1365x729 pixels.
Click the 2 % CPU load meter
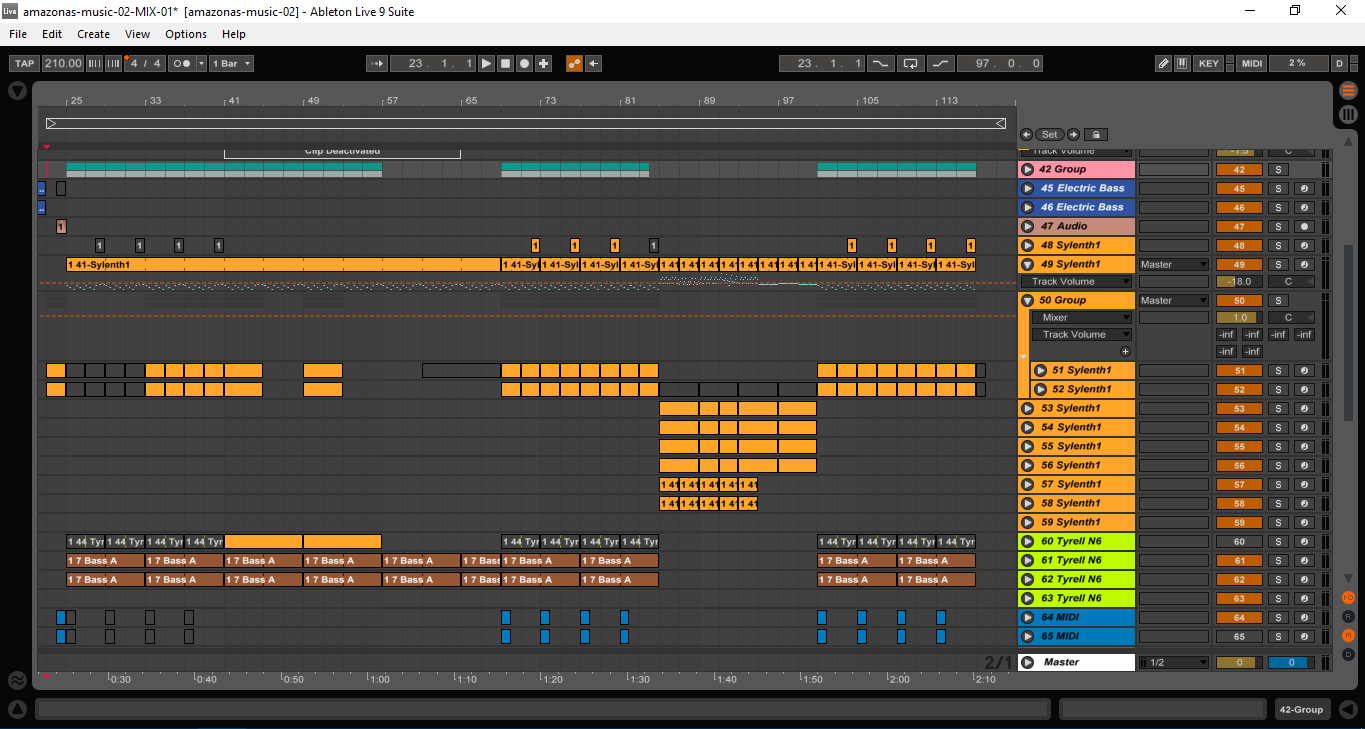tap(1297, 63)
